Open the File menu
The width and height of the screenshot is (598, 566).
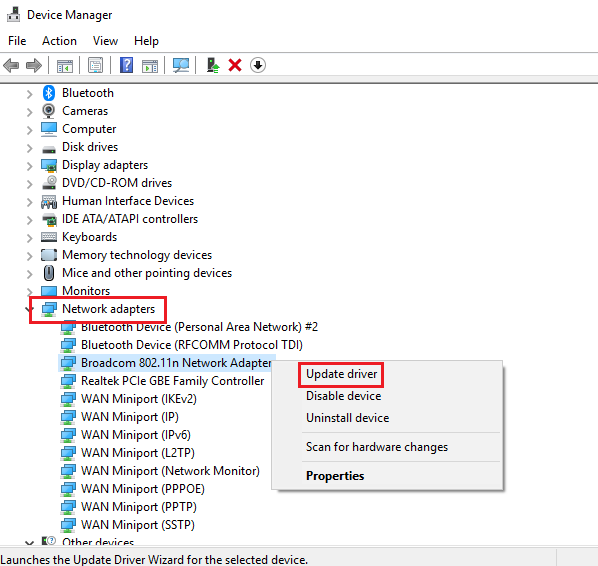17,41
